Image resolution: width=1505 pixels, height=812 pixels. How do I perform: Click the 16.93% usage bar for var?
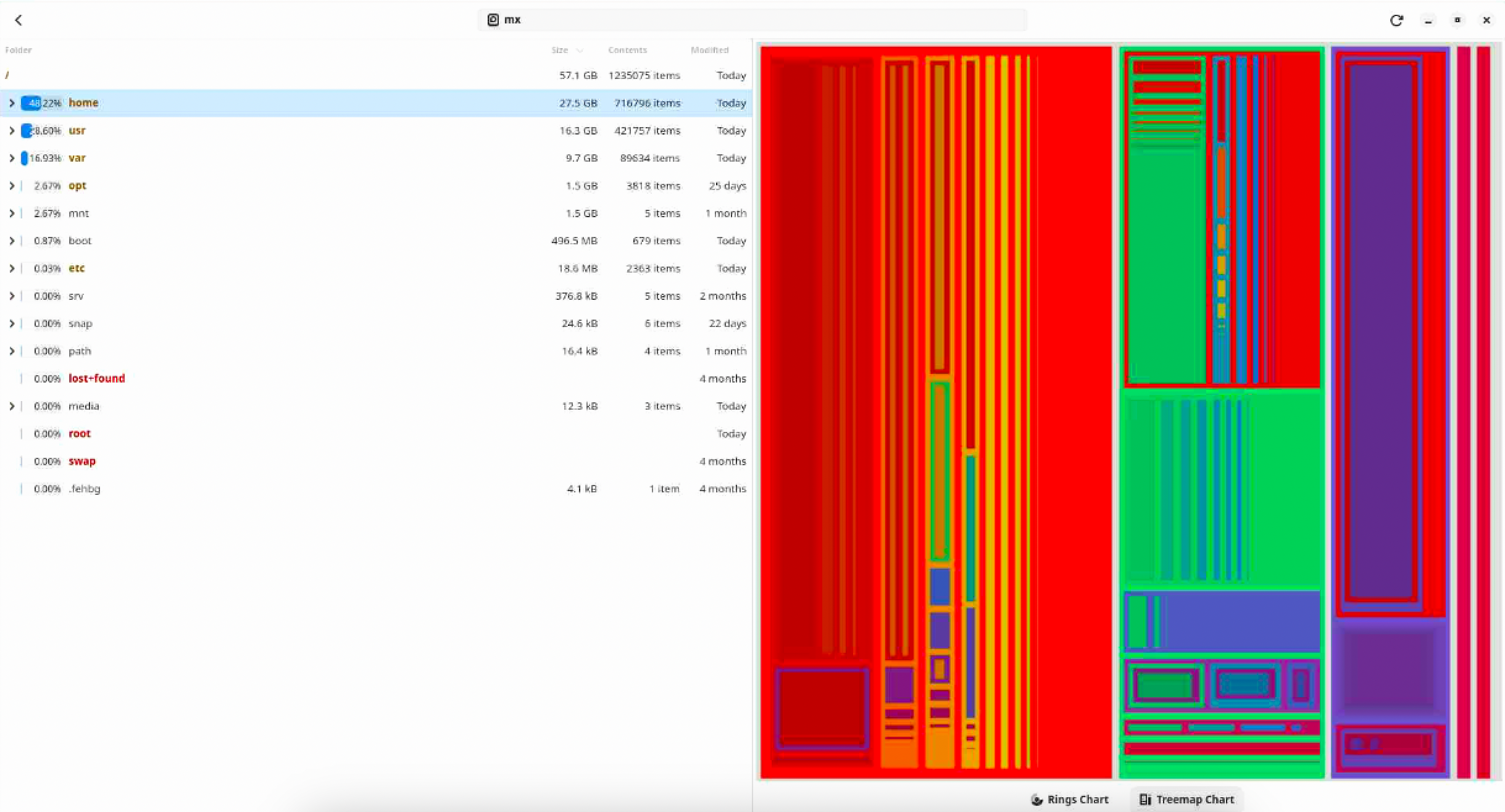point(41,158)
